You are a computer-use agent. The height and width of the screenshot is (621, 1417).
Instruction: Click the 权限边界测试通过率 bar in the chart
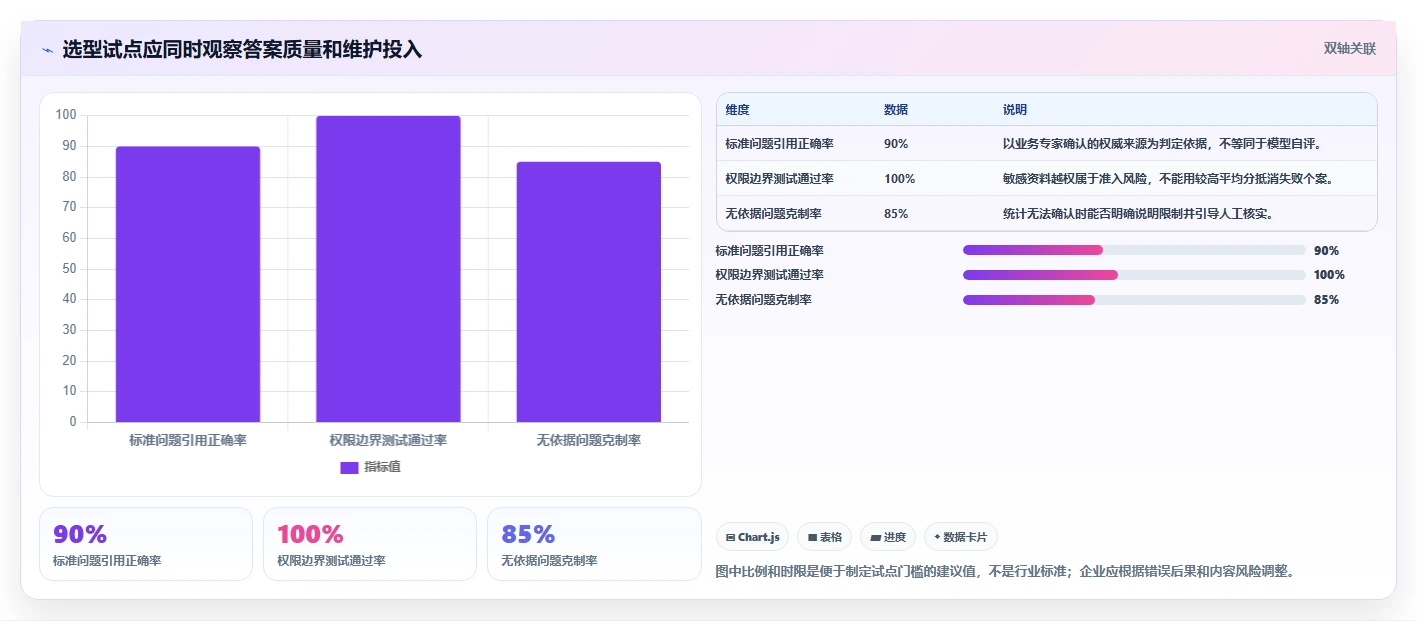pos(388,269)
